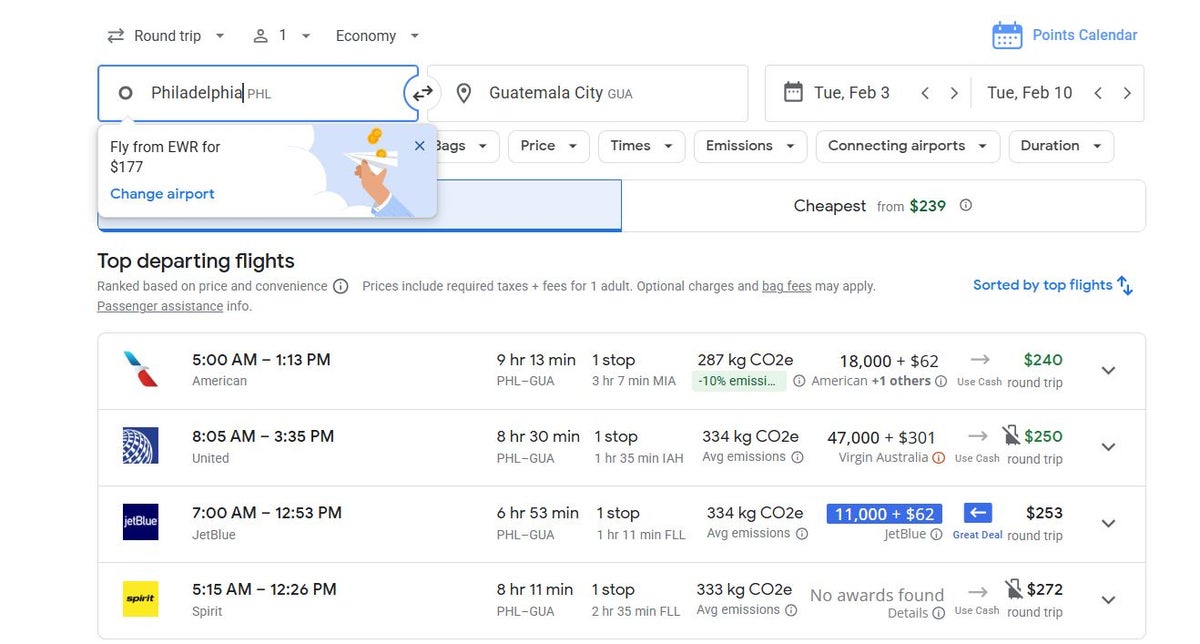Switch Spirit flight to Use Cash
Viewport: 1200px width, 644px height.
click(x=978, y=591)
